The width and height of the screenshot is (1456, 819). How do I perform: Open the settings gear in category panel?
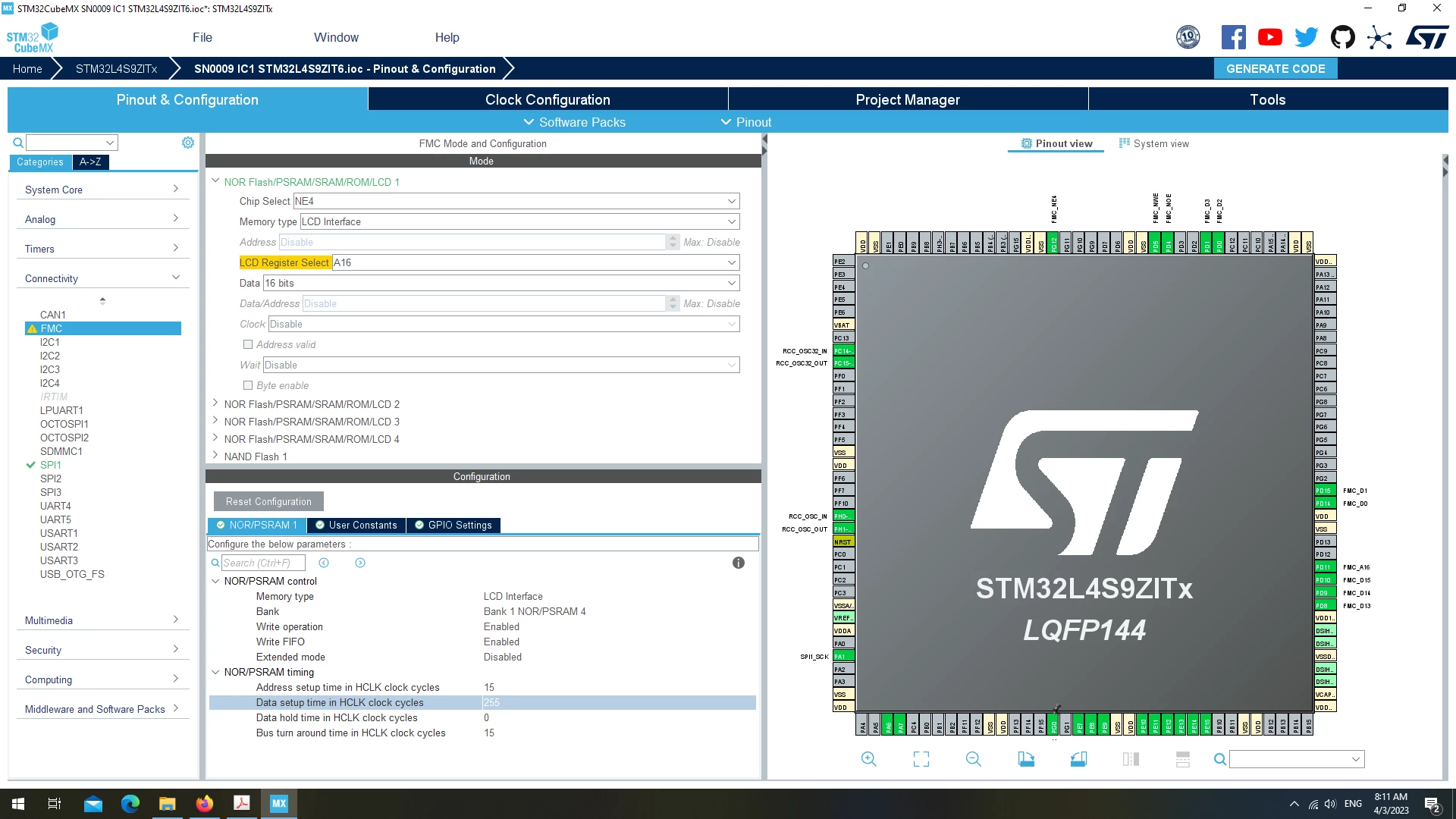[188, 143]
